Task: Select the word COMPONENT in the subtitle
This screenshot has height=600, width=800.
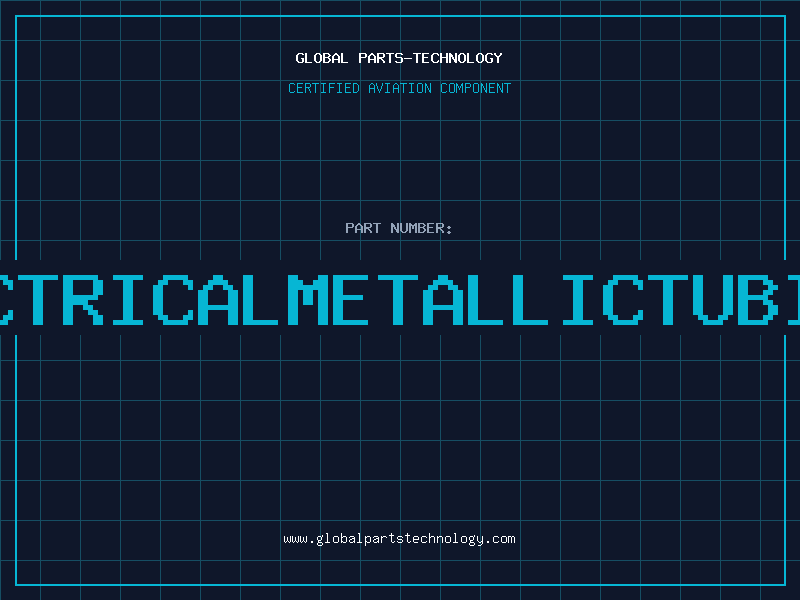Action: pyautogui.click(x=476, y=88)
